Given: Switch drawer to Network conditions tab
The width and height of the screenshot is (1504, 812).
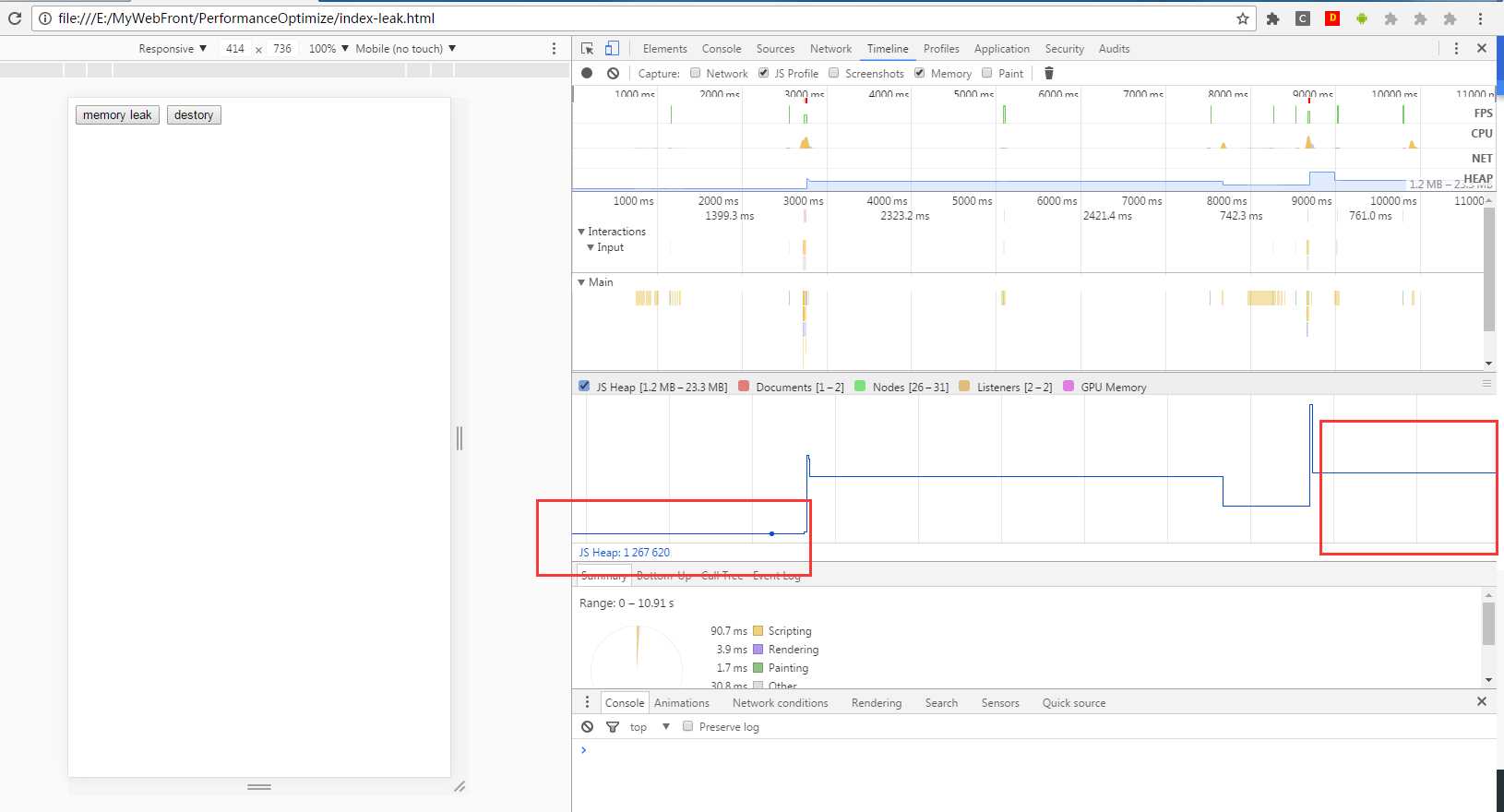Looking at the screenshot, I should pos(781,703).
